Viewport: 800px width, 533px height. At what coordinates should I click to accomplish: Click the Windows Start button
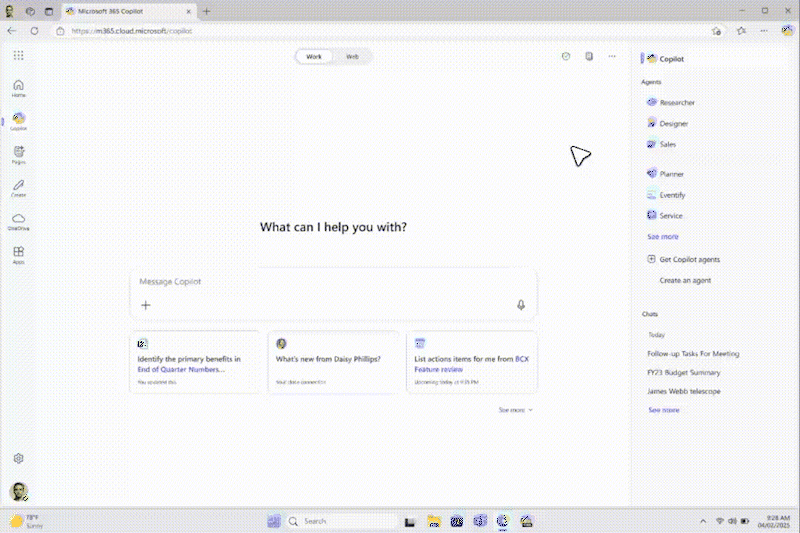pyautogui.click(x=274, y=521)
